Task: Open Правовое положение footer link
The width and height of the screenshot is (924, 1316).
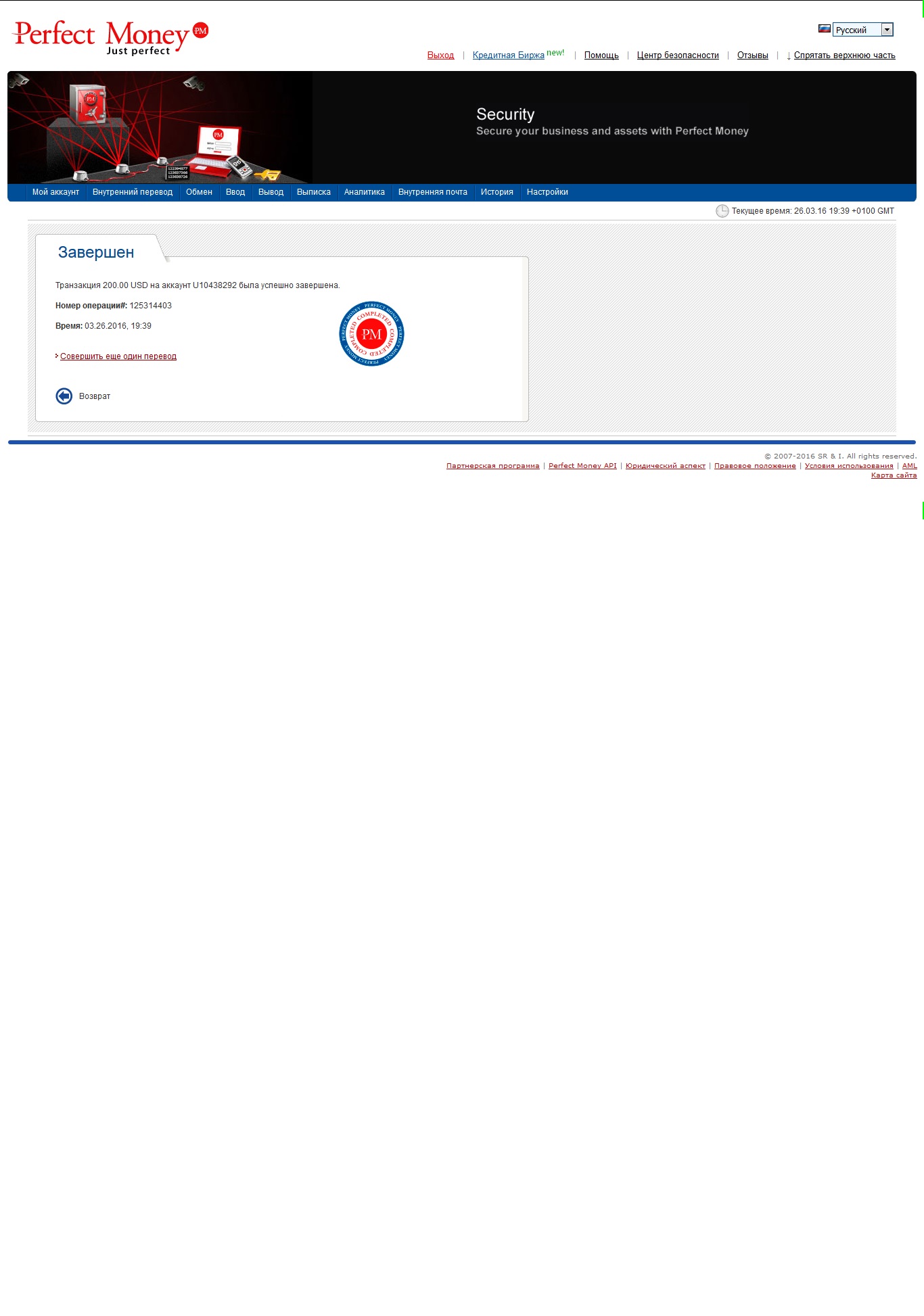Action: click(x=755, y=466)
